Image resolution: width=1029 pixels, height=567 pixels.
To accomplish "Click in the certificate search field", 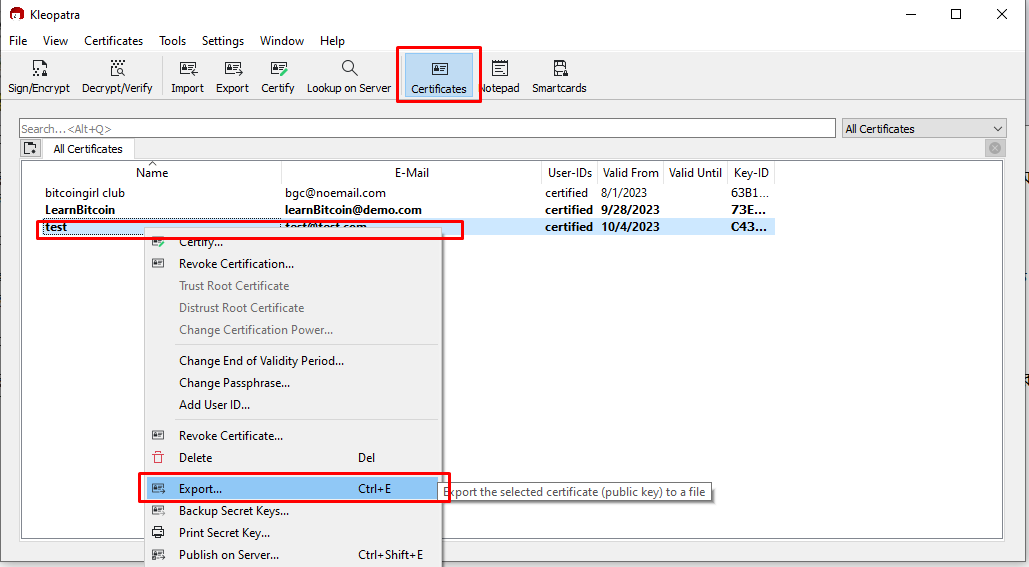I will click(427, 129).
